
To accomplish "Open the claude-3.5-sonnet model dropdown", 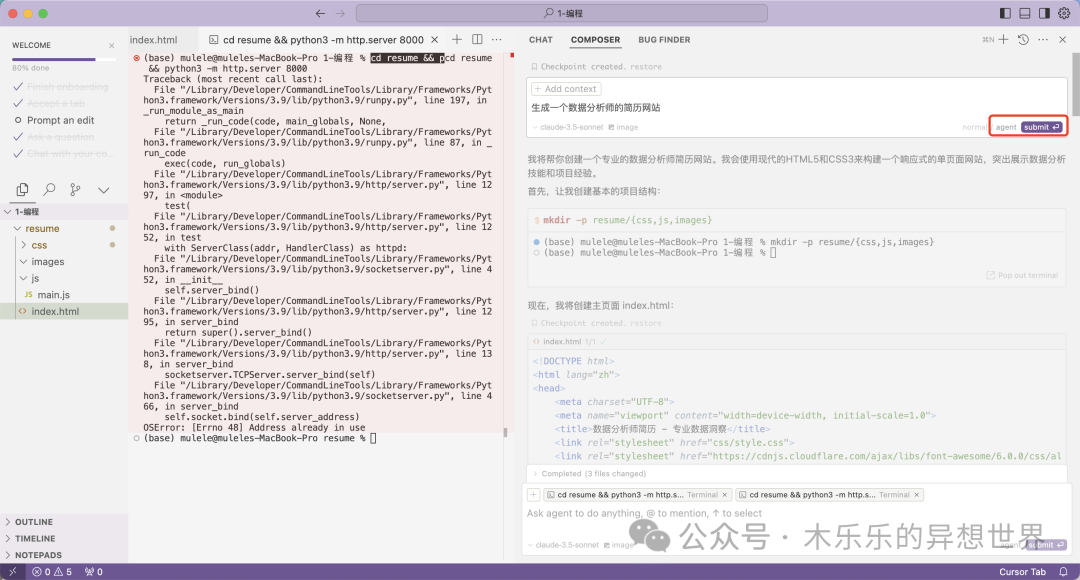I will click(x=566, y=127).
